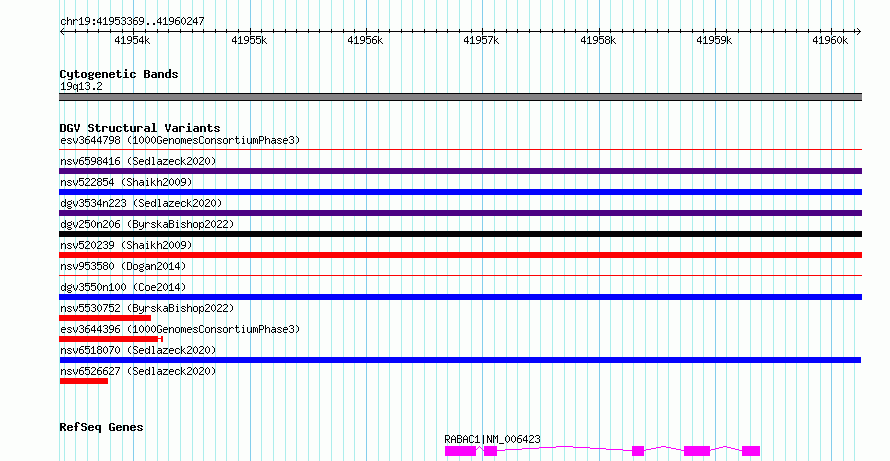Select the RABAC1 exon near 41959k

click(x=697, y=451)
